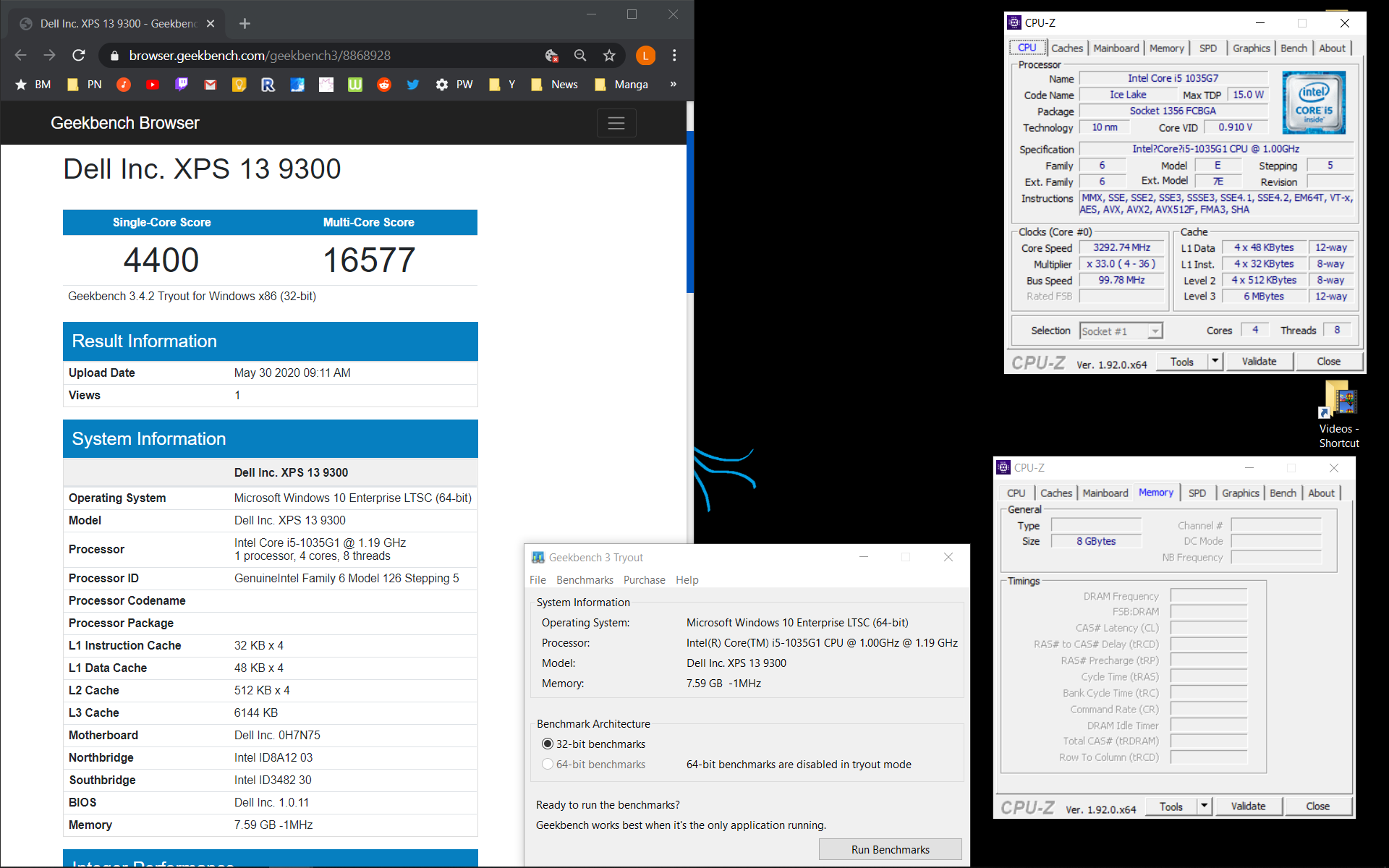Open the Google Keep lightbulb bookmark
This screenshot has height=868, width=1389.
239,85
